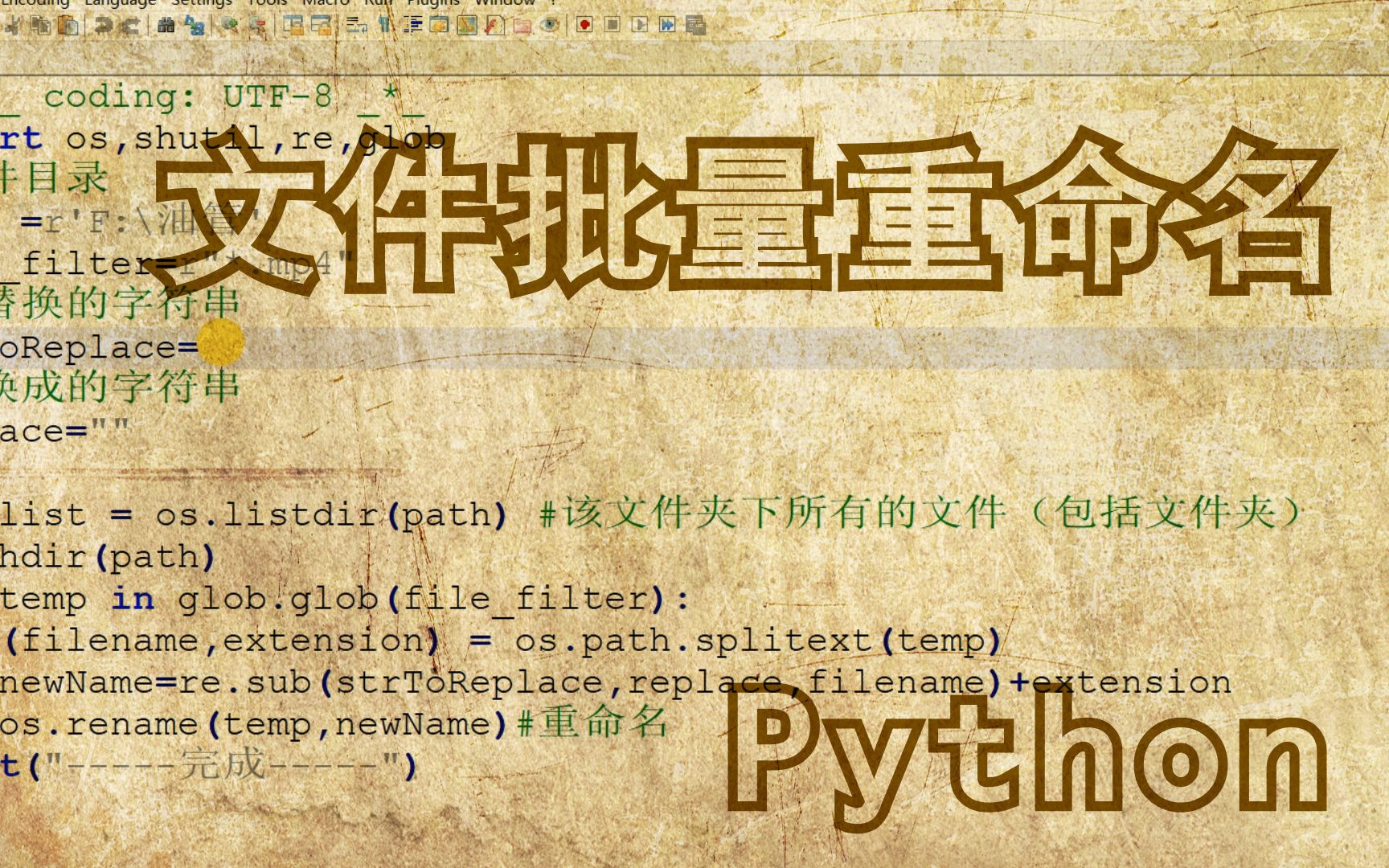
Task: Click the 'hdir(path)' code line
Action: (108, 557)
